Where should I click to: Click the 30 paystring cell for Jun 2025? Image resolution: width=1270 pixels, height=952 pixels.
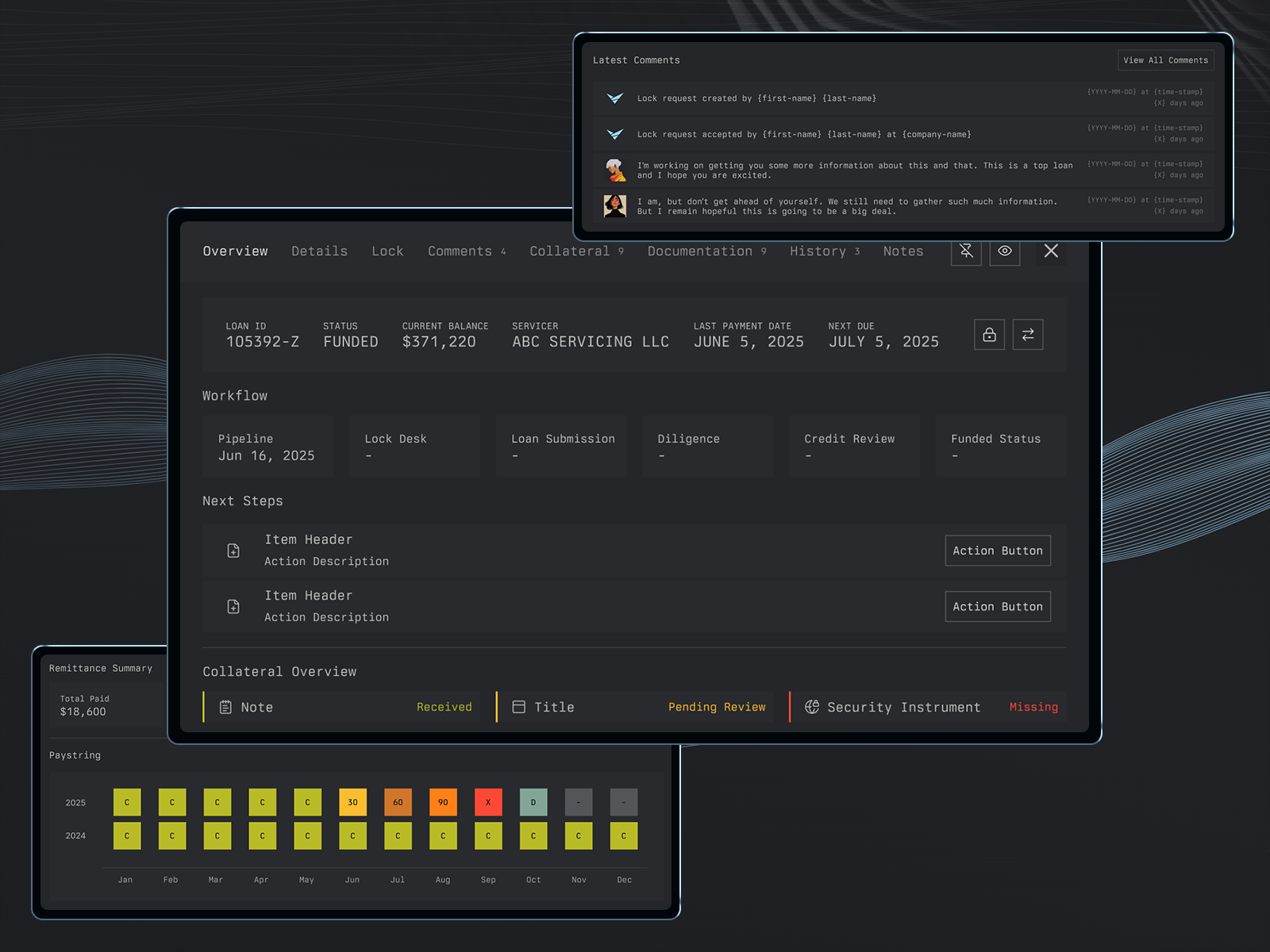(352, 802)
